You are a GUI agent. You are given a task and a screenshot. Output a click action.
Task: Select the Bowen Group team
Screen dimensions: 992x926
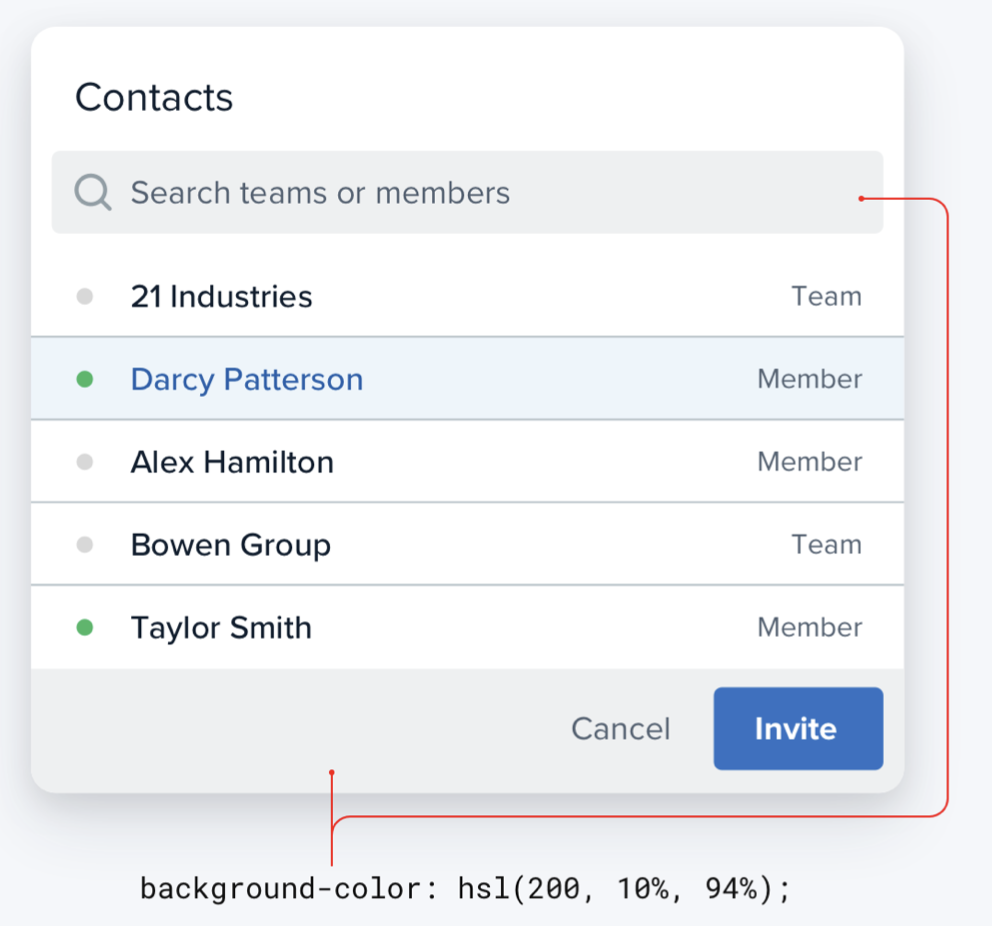(467, 545)
